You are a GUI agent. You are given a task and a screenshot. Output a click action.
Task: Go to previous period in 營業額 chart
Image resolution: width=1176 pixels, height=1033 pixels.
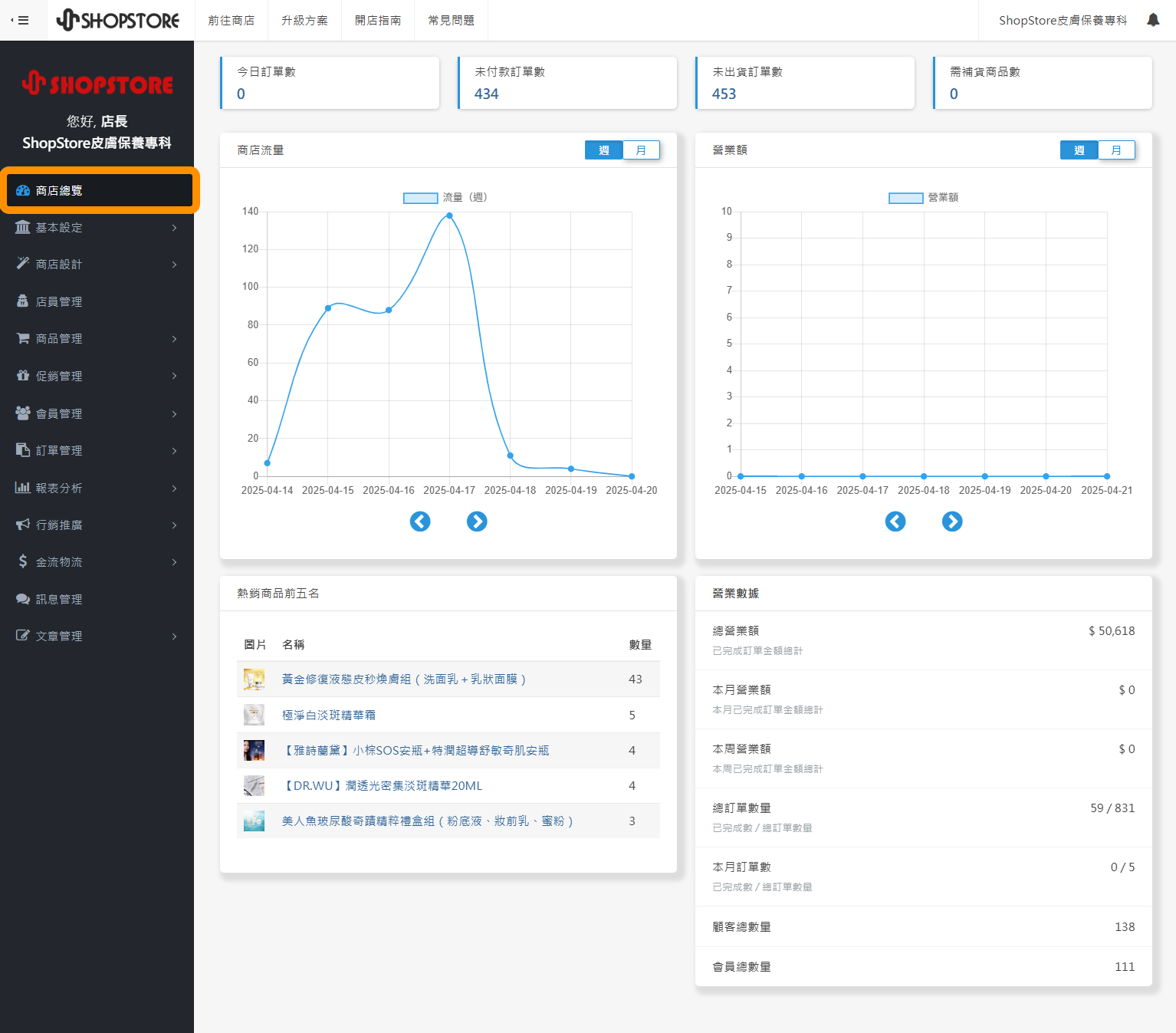coord(895,521)
